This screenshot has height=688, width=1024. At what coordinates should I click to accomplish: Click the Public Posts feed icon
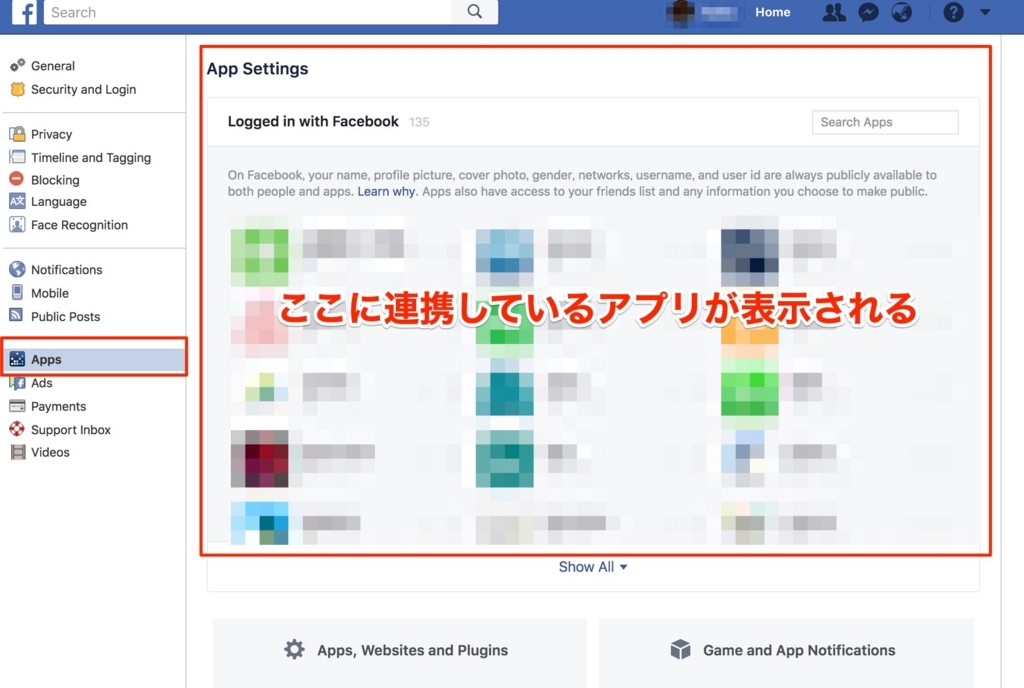coord(16,315)
